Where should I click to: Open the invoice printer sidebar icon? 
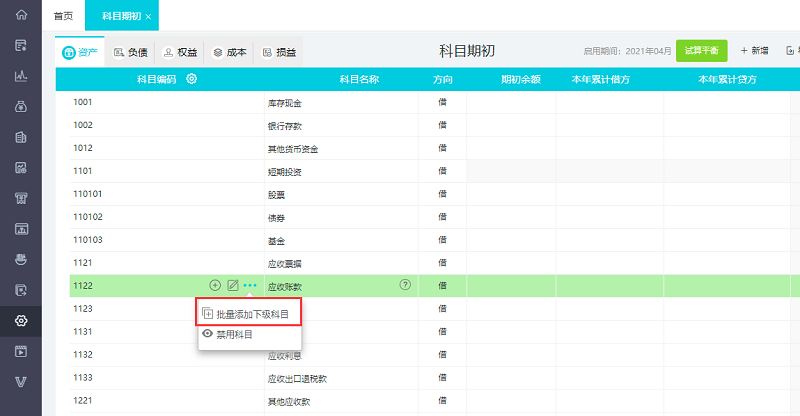[x=21, y=199]
